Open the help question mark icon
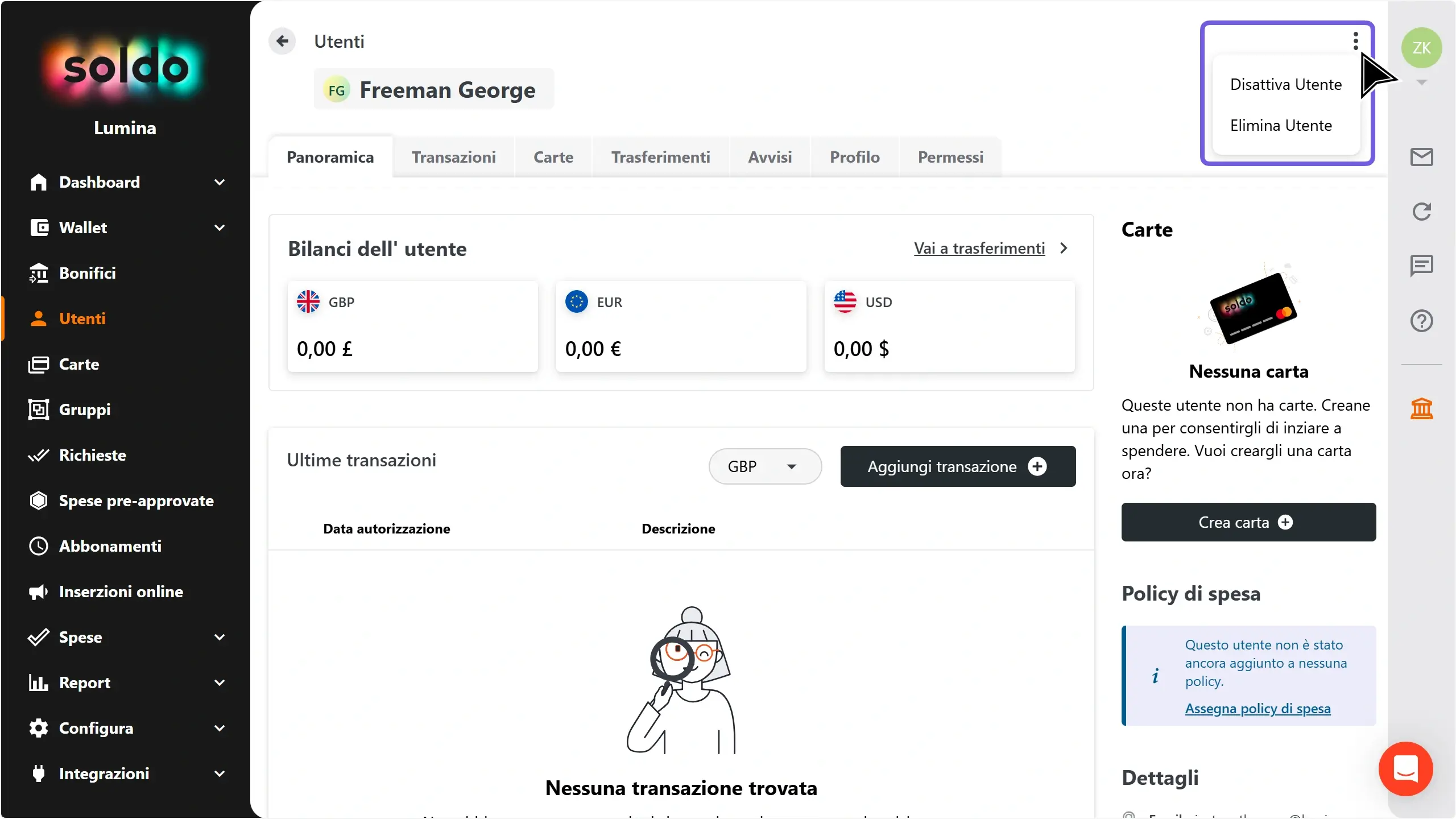The height and width of the screenshot is (819, 1456). click(x=1421, y=321)
